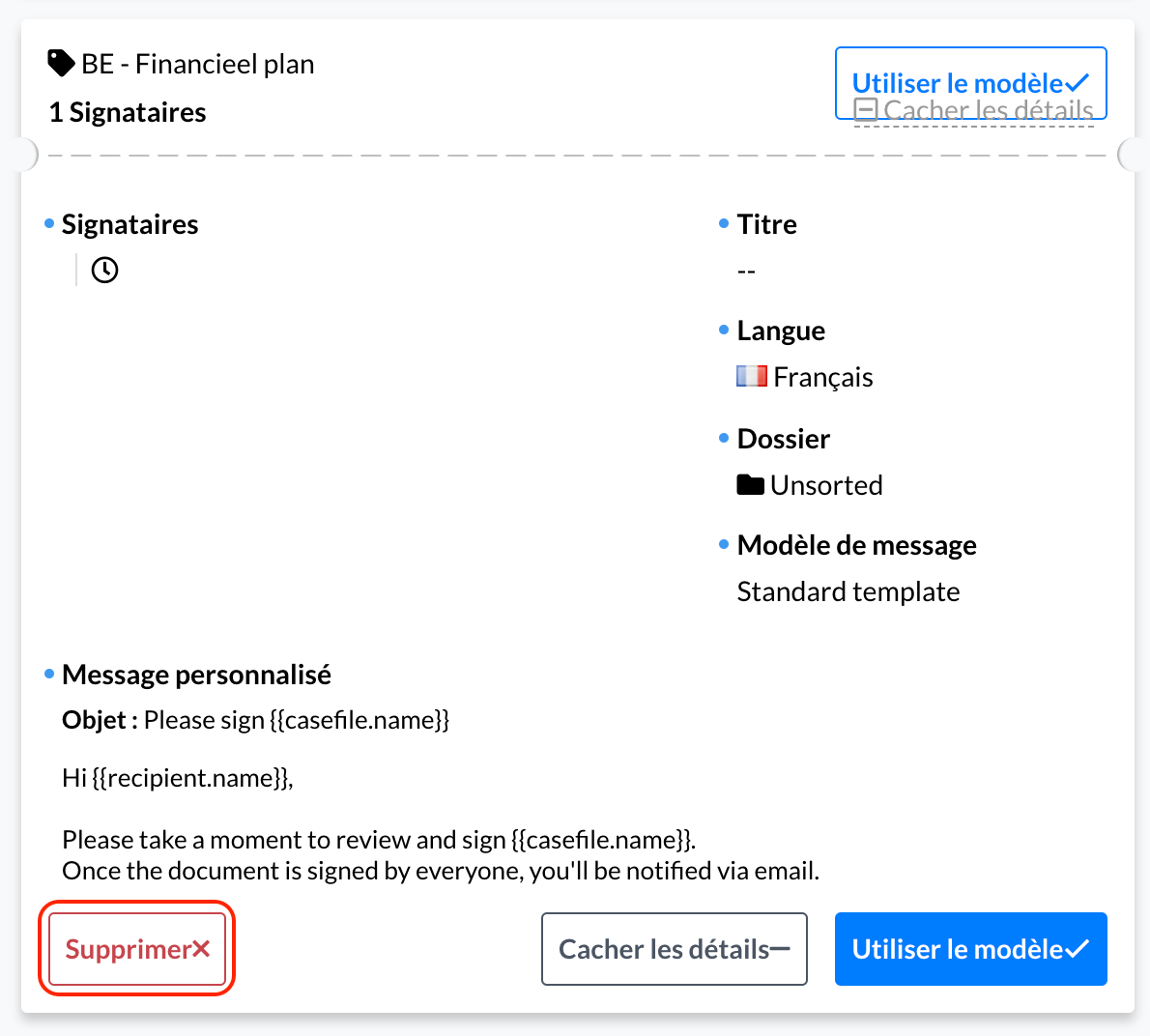Click top outlined Utiliser le modèle button
This screenshot has height=1036, width=1150.
click(x=970, y=83)
